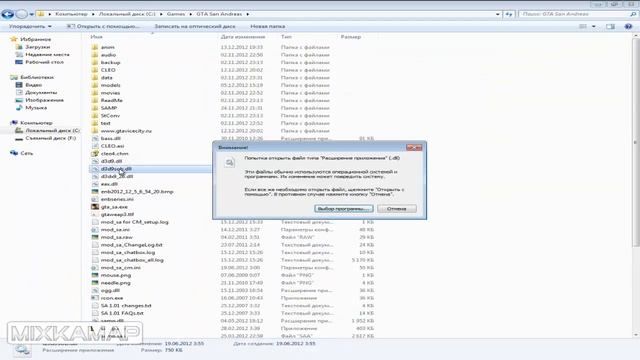Select the 'anim' folder icon

point(95,47)
